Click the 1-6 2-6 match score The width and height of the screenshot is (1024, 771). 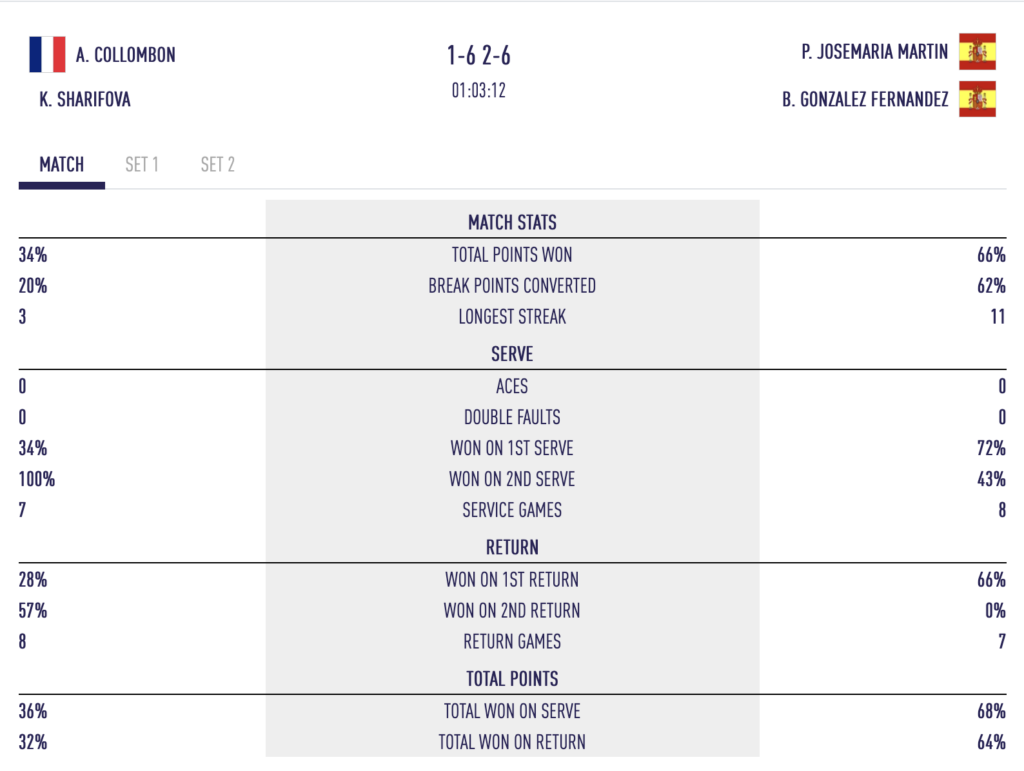point(479,55)
